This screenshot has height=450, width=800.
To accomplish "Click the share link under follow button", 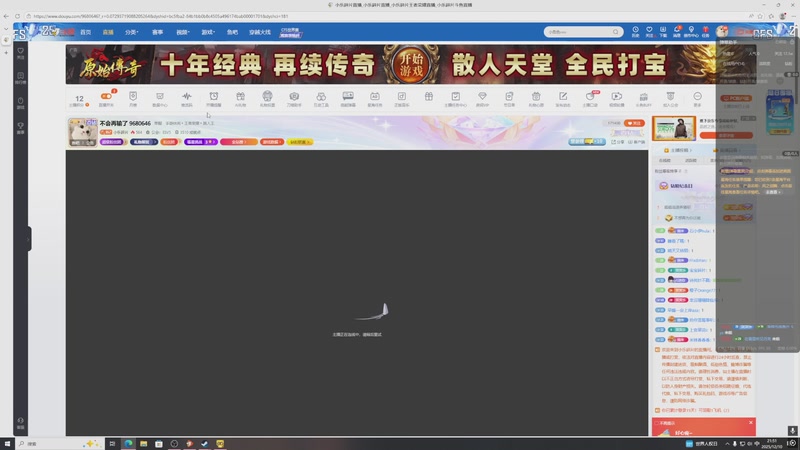I will [x=617, y=142].
